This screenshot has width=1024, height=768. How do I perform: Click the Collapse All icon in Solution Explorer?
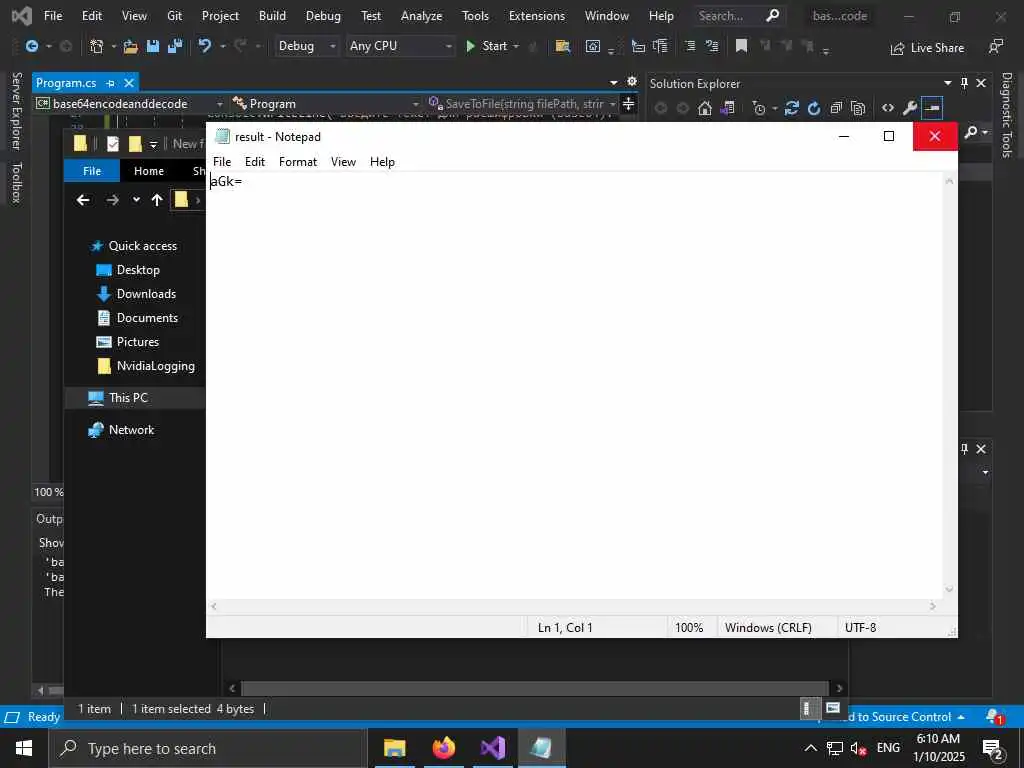coord(836,108)
